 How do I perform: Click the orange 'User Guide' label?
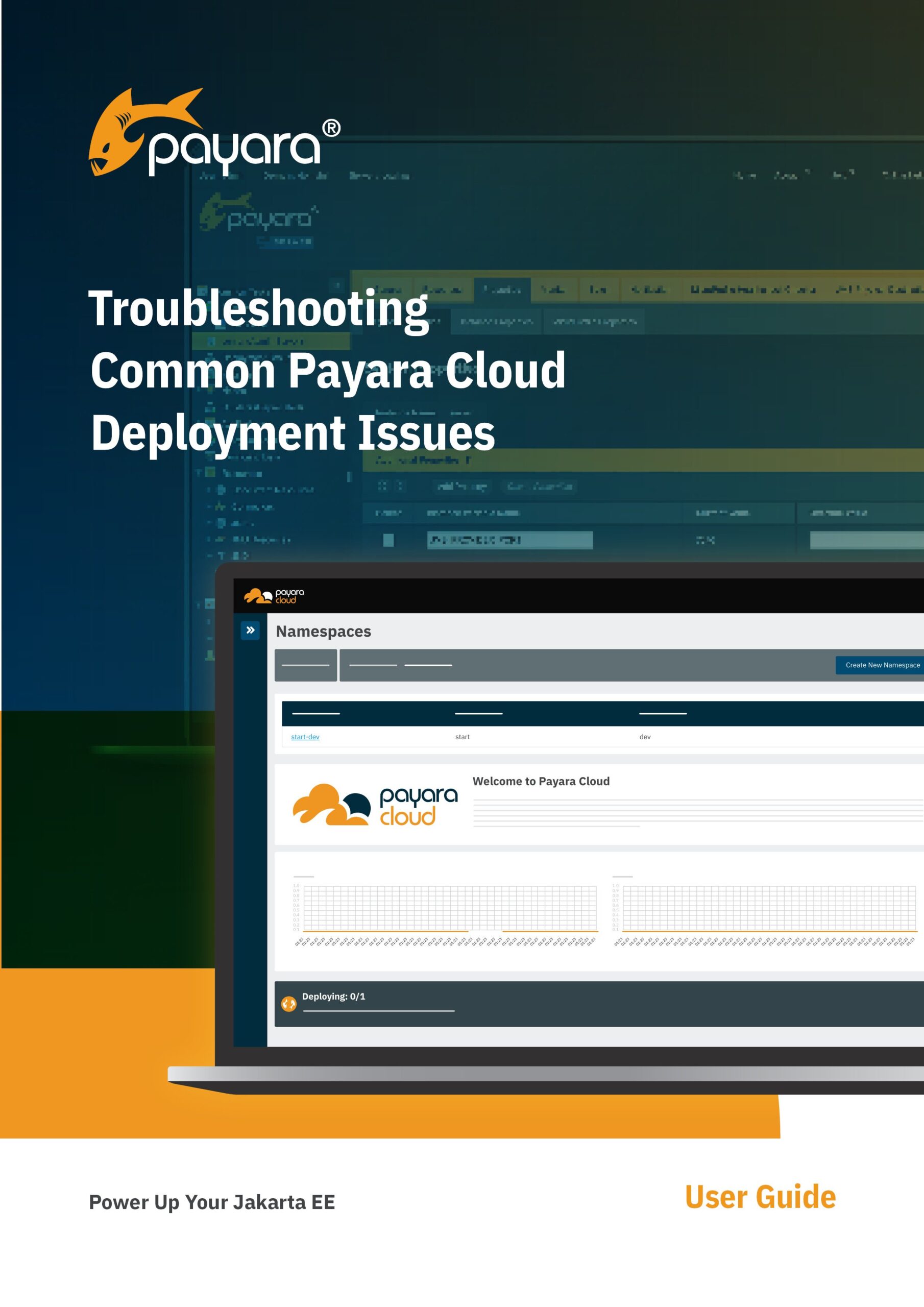(760, 1197)
